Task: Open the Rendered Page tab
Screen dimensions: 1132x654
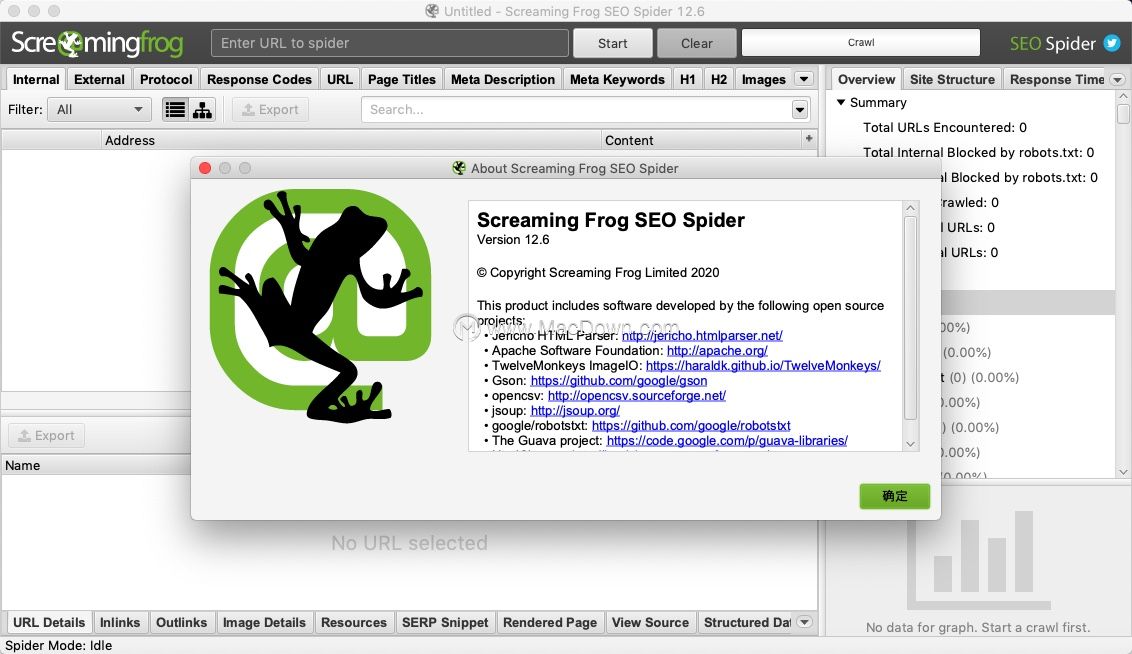Action: [550, 622]
